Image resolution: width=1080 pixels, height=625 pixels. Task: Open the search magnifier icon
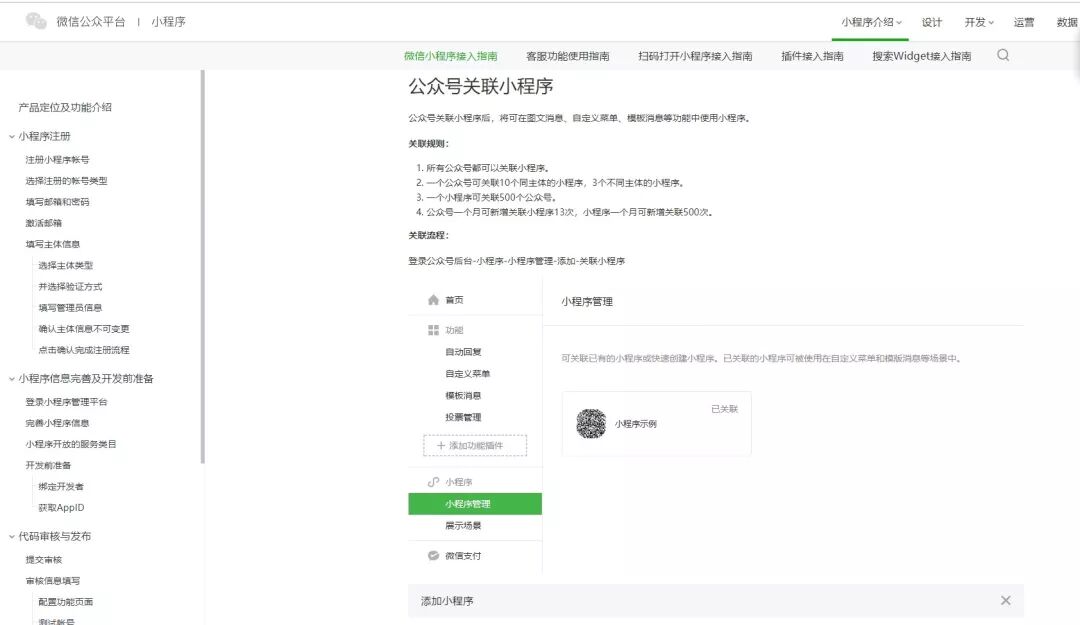pos(1003,55)
